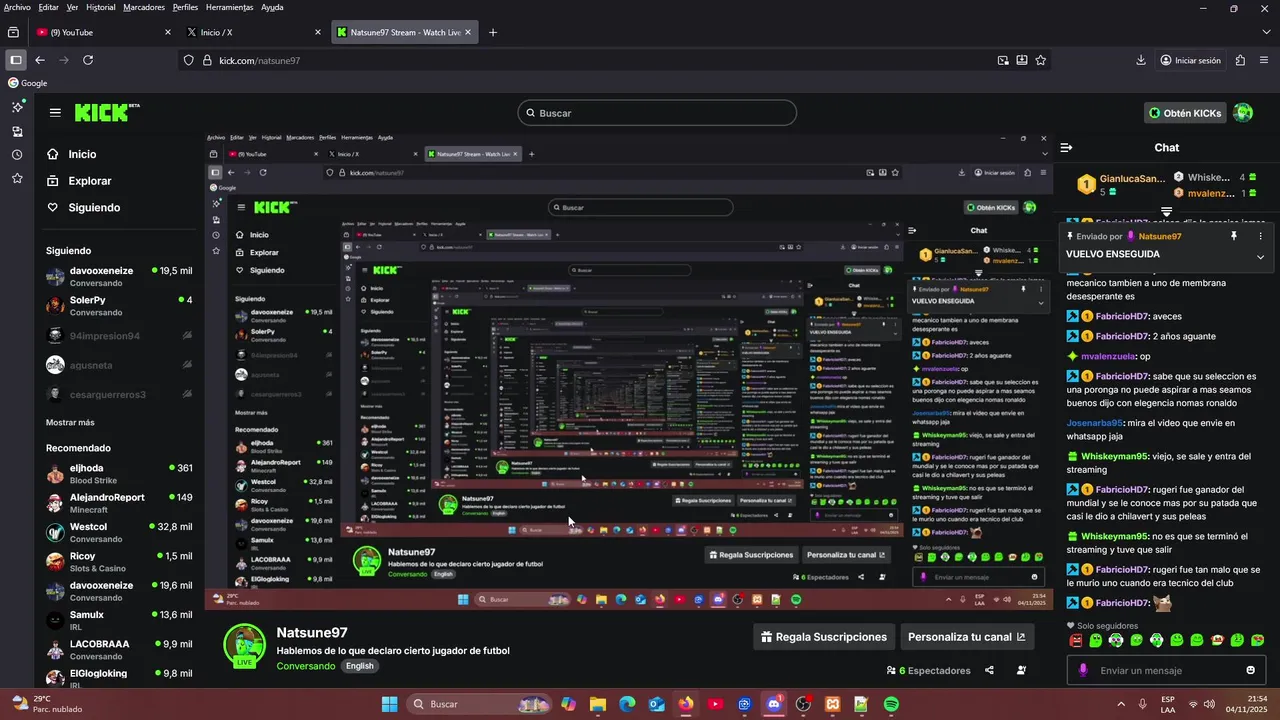
Task: Open recommended channel LACOBRAAA
Action: click(x=119, y=650)
